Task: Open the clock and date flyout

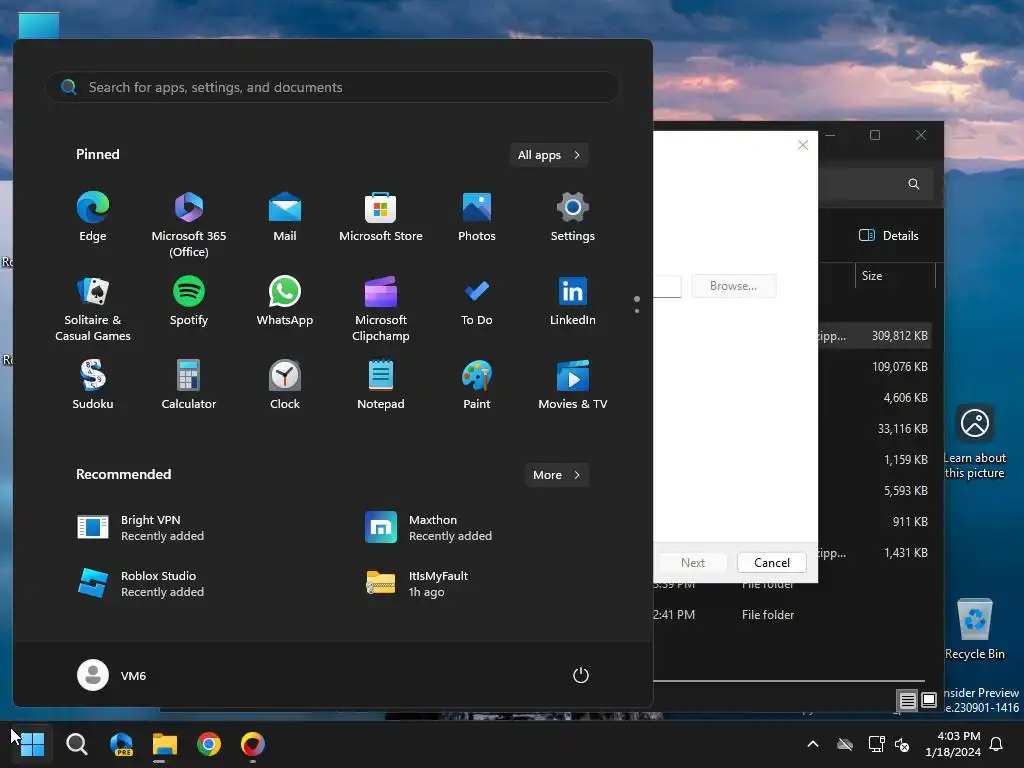Action: [953, 744]
